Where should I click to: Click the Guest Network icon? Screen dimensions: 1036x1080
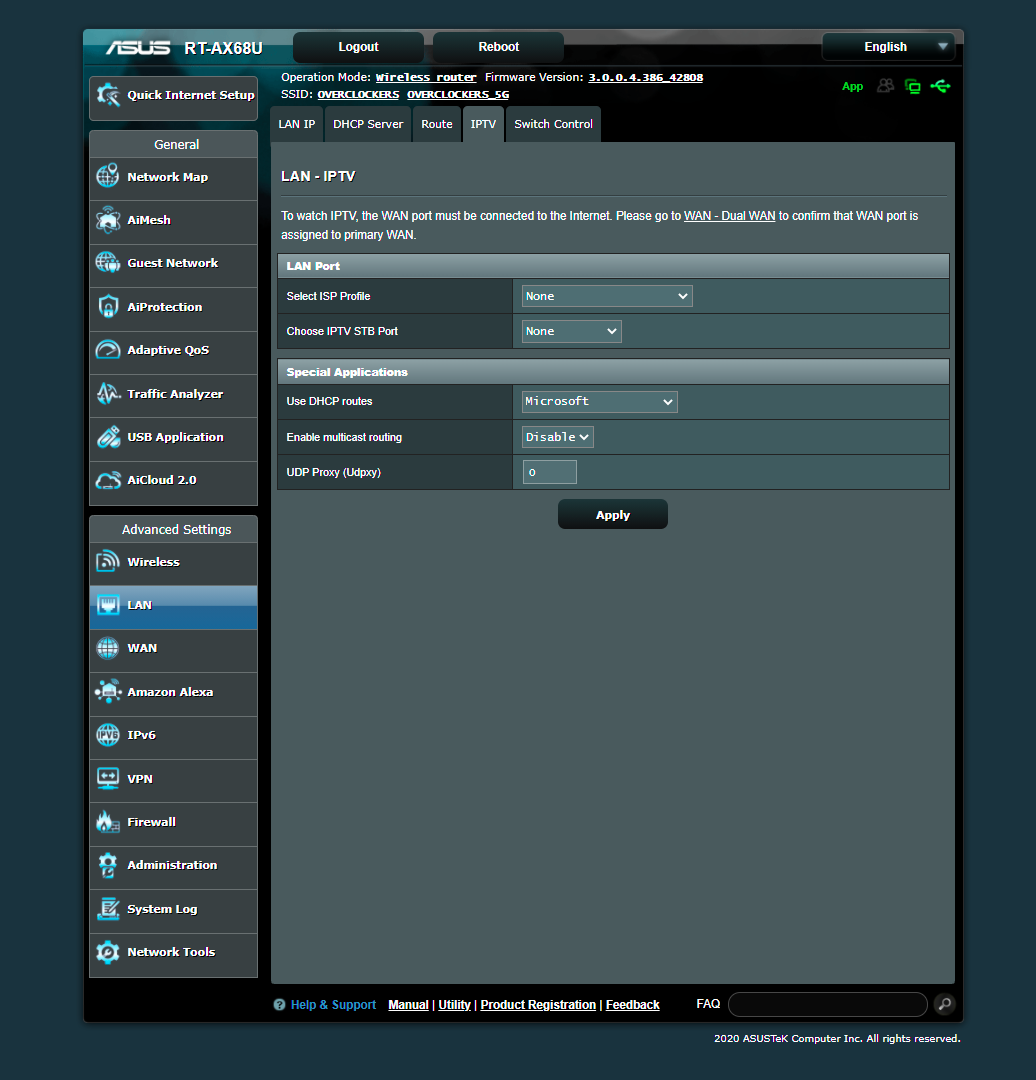[x=108, y=263]
